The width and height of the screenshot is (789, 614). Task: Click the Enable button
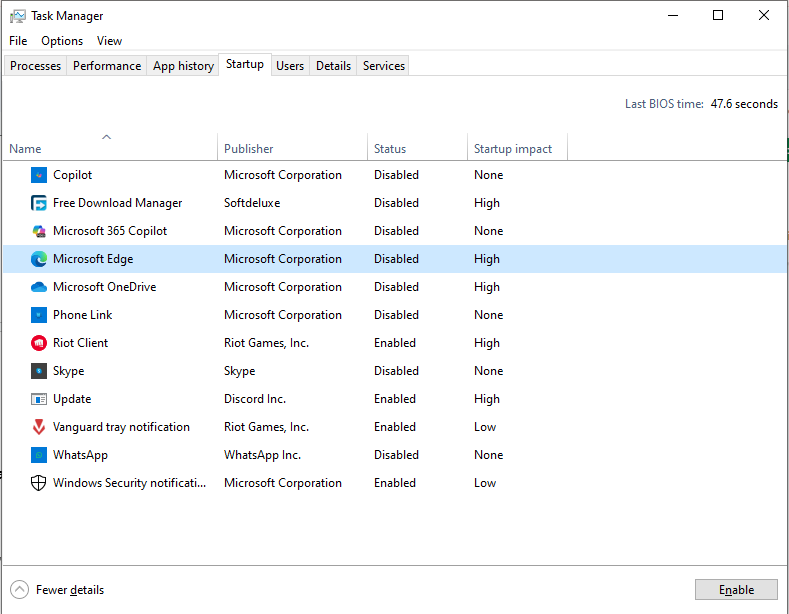click(x=736, y=590)
